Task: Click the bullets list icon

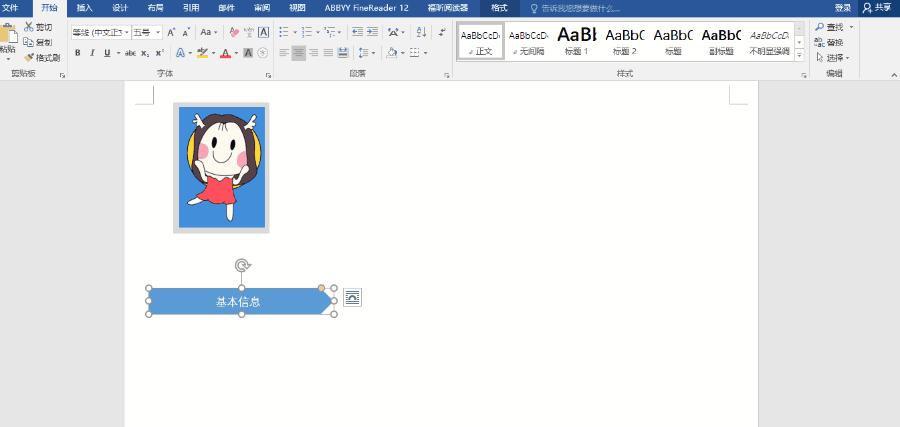Action: click(x=284, y=33)
